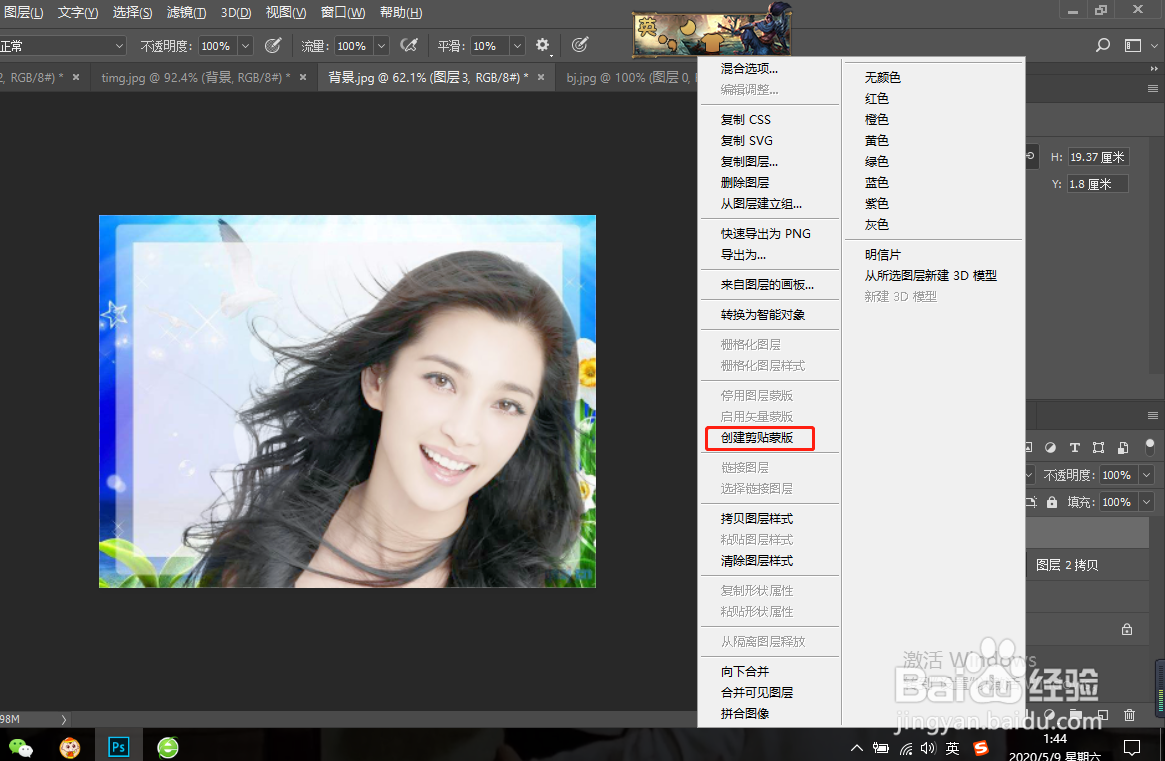Screen dimensions: 1165x761
Task: Open WeChat from the taskbar
Action: [20, 747]
